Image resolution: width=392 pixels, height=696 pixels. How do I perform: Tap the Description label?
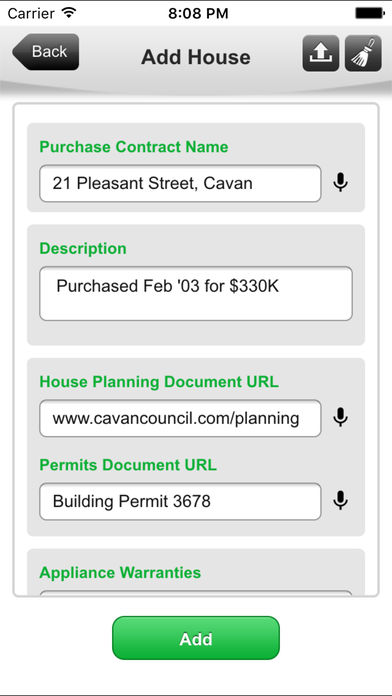point(83,249)
